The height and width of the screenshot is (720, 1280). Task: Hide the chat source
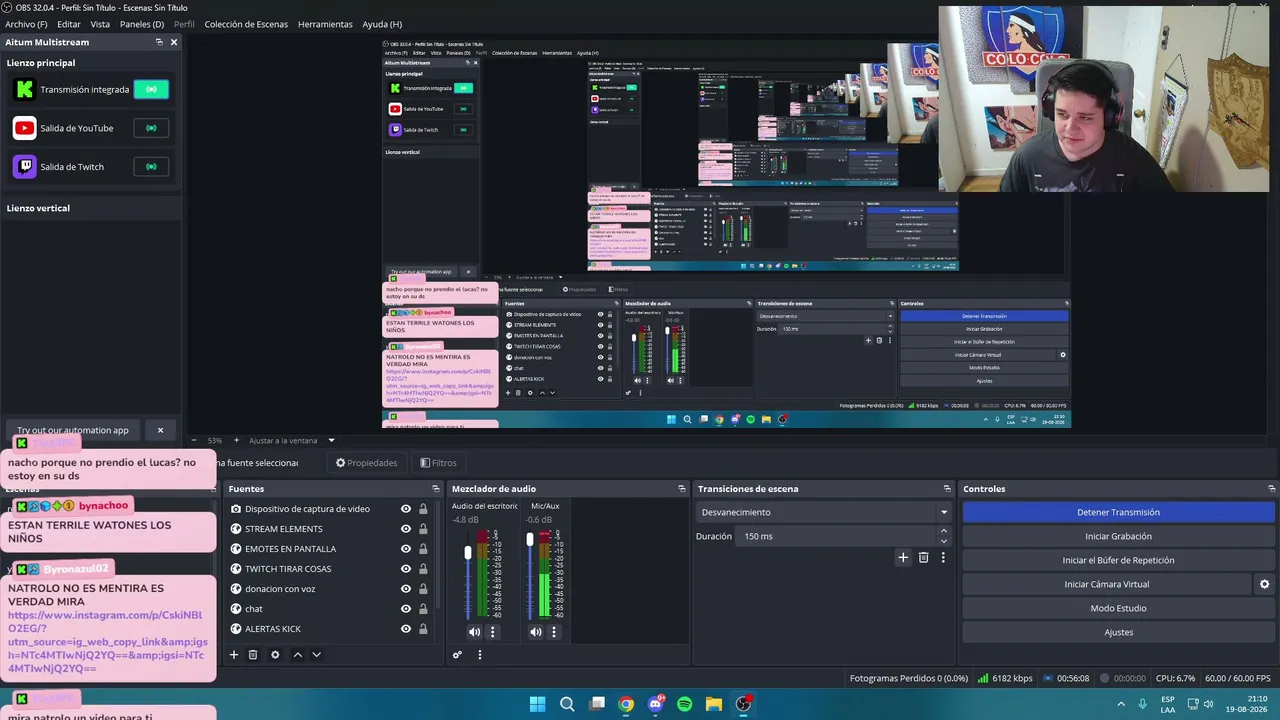pos(406,609)
